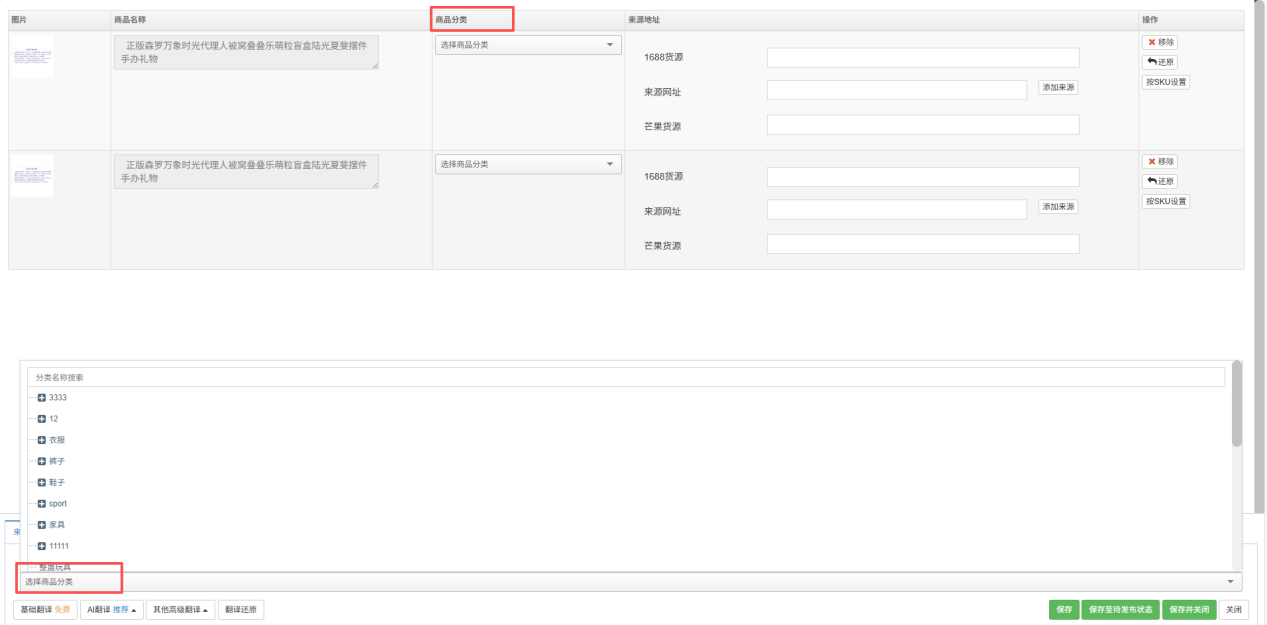Click the first row 1688货源 input field
Image resolution: width=1267 pixels, height=625 pixels.
(x=923, y=58)
